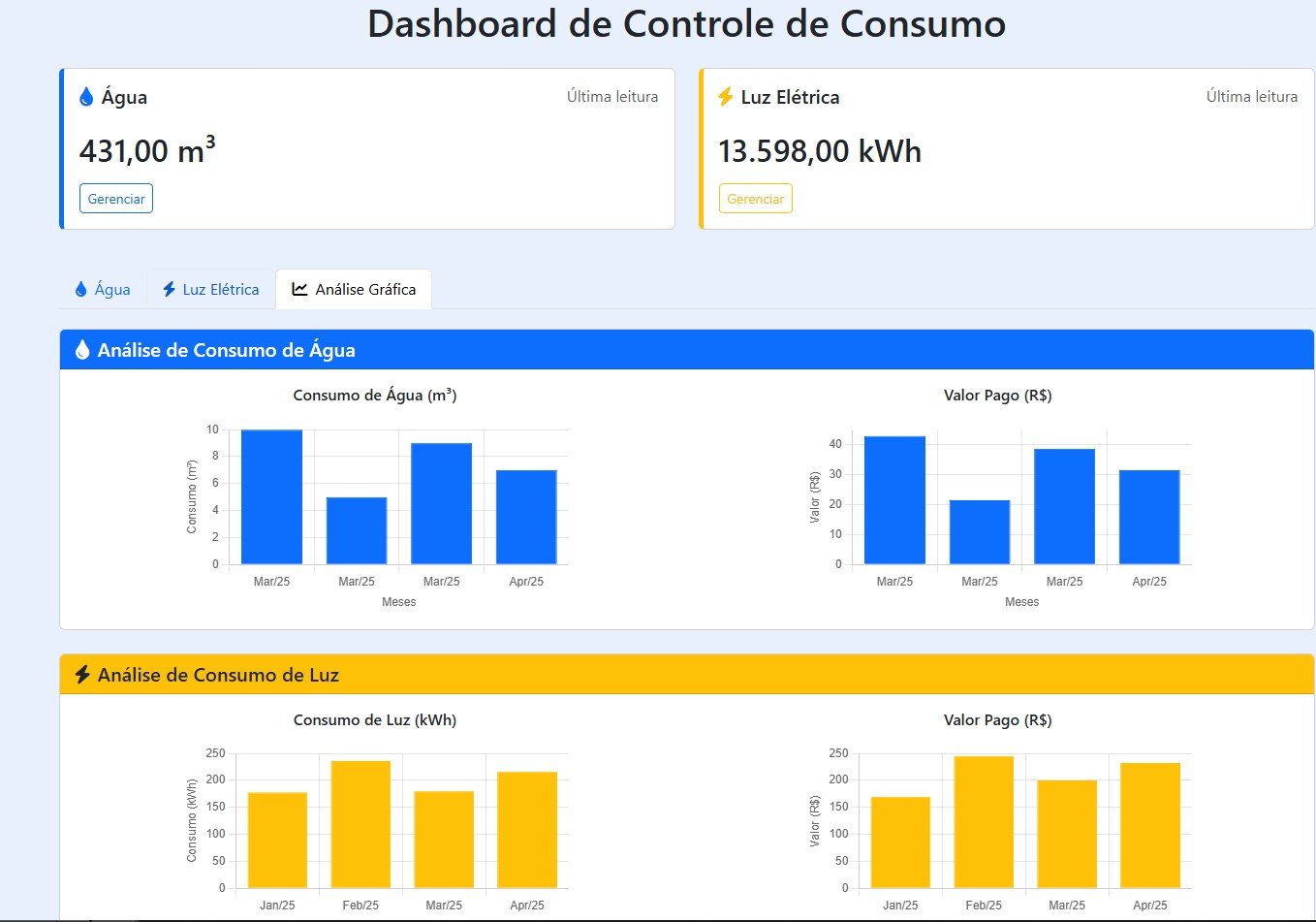Viewport: 1316px width, 922px height.
Task: Click Última leitura on the Luz Elétrica card
Action: coord(1251,96)
